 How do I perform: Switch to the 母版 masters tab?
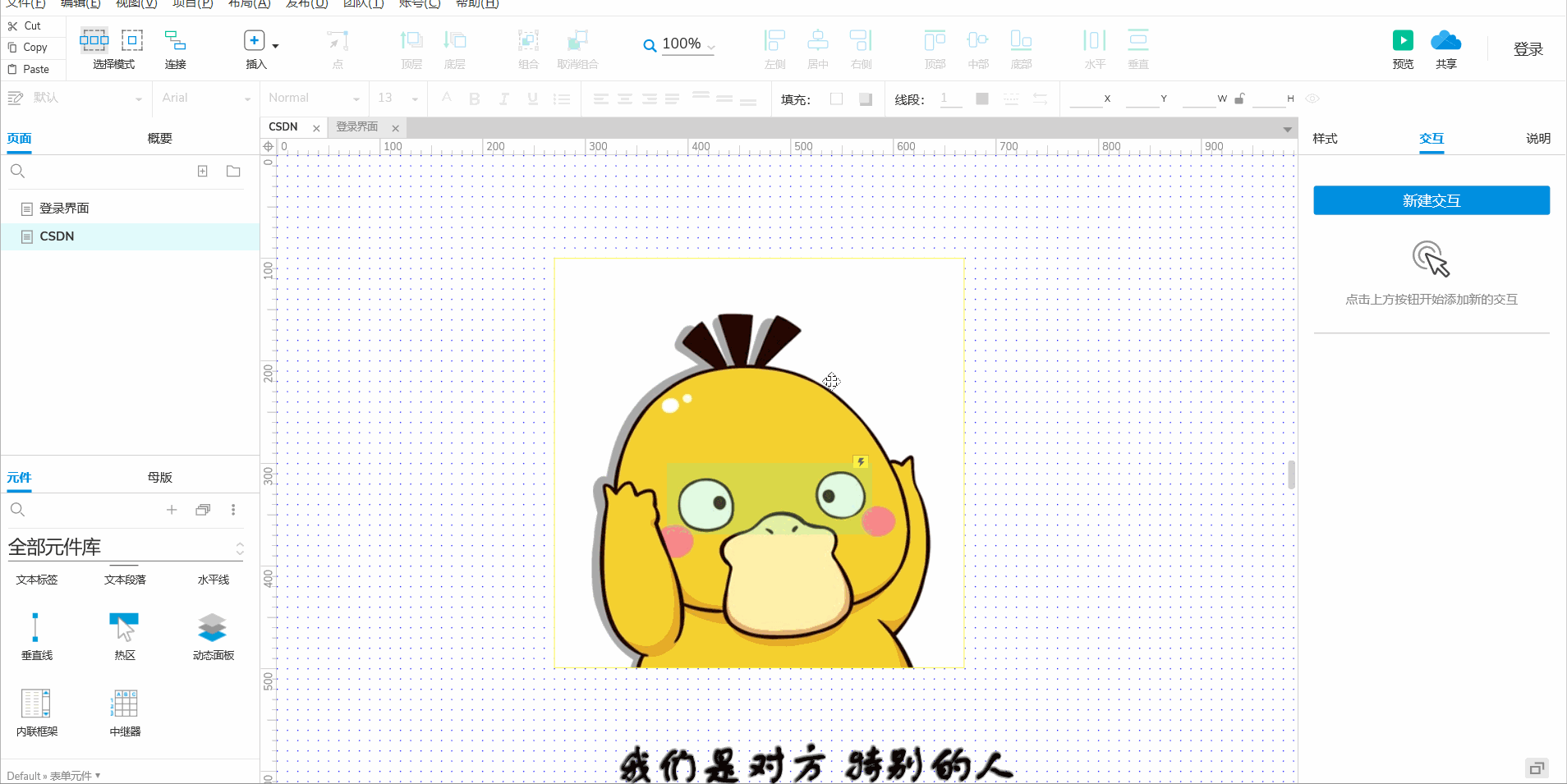[x=159, y=477]
